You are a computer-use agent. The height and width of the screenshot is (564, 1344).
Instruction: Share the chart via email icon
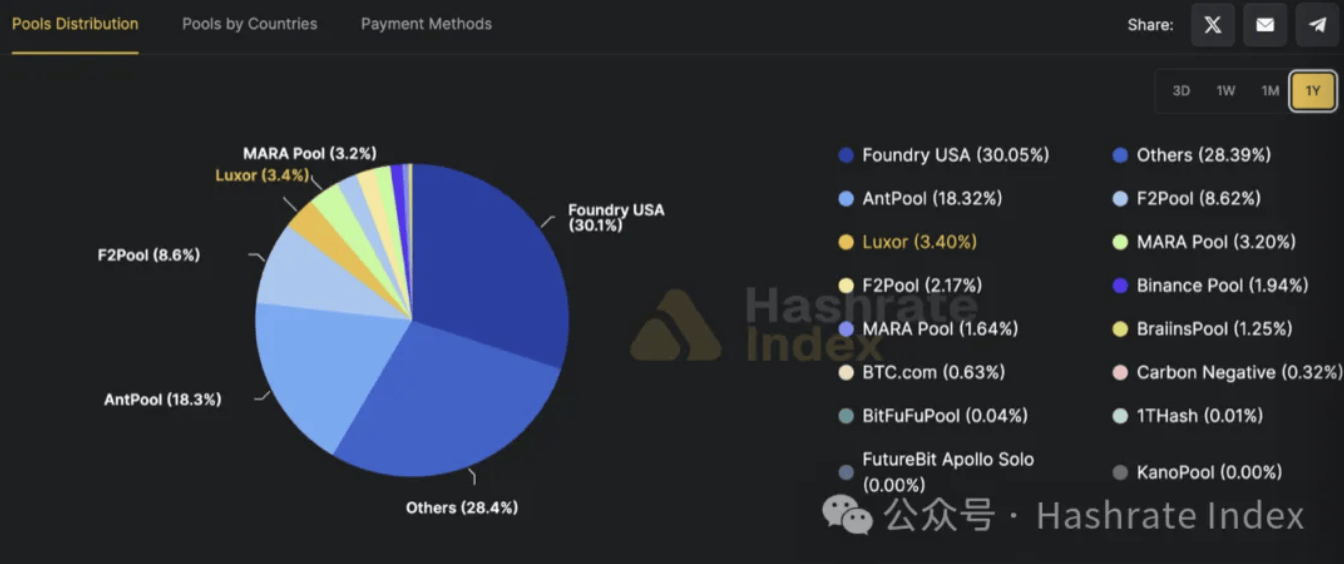click(x=1265, y=25)
